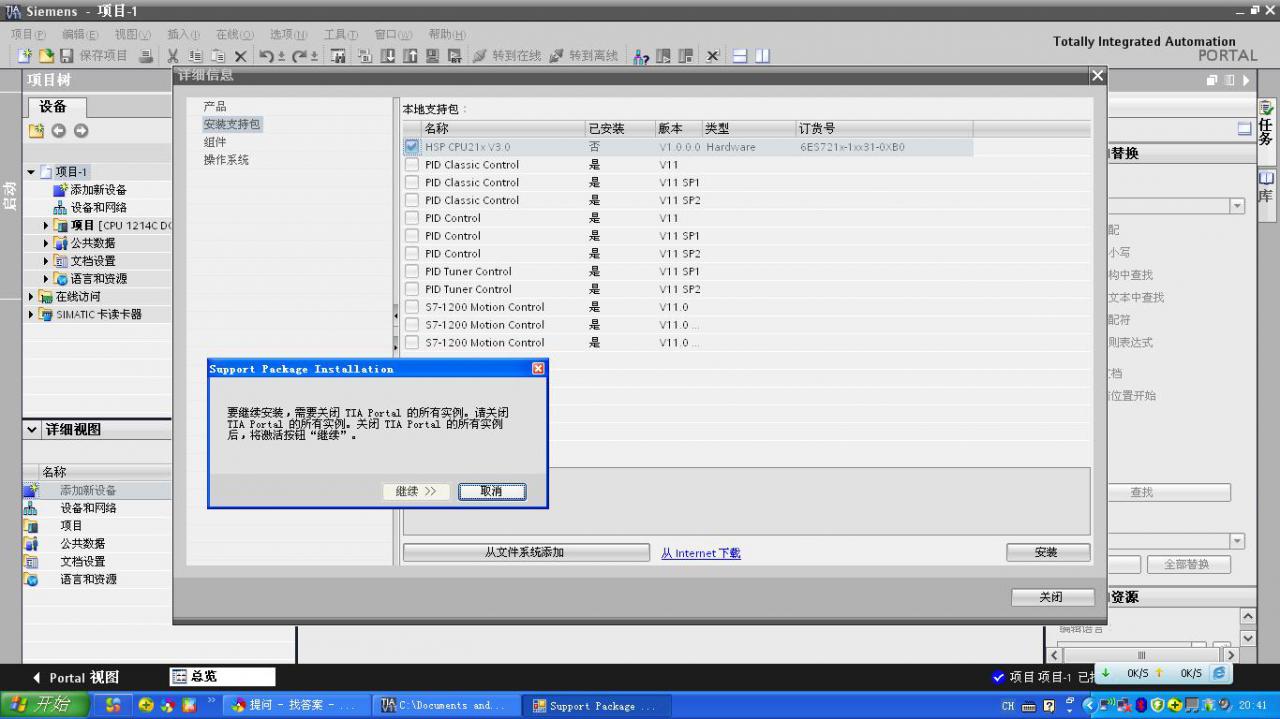Open the 项目 menu
The width and height of the screenshot is (1280, 719).
(x=27, y=34)
